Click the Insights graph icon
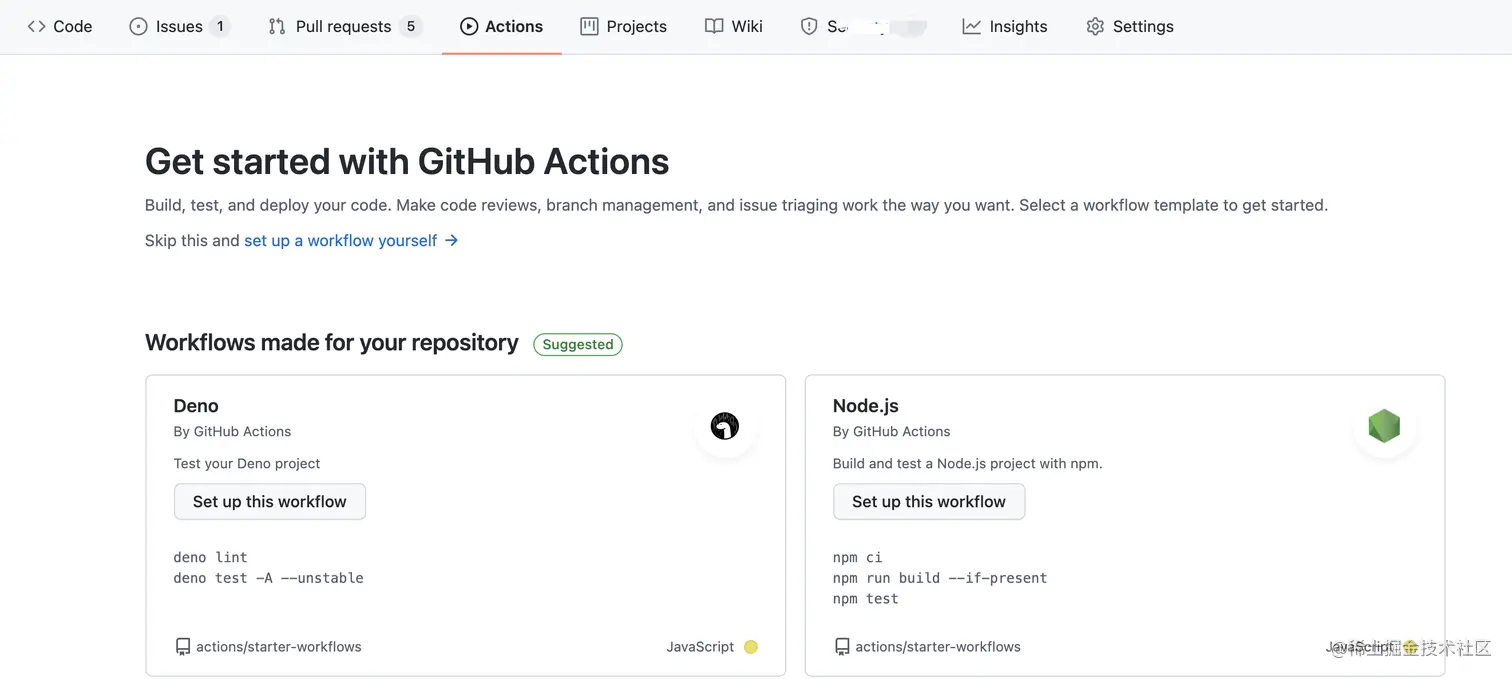 pyautogui.click(x=972, y=27)
